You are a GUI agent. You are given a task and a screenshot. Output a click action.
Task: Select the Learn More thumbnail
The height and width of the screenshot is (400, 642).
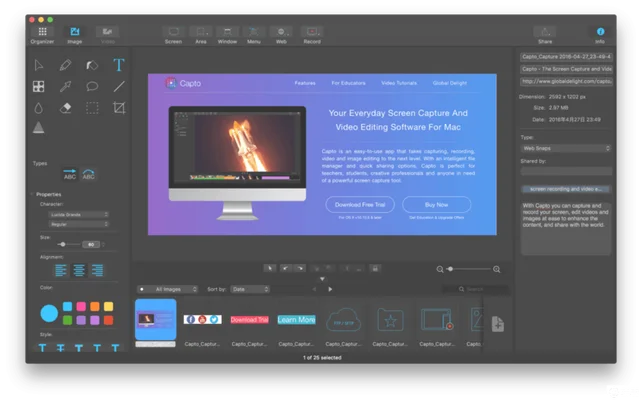coord(296,320)
